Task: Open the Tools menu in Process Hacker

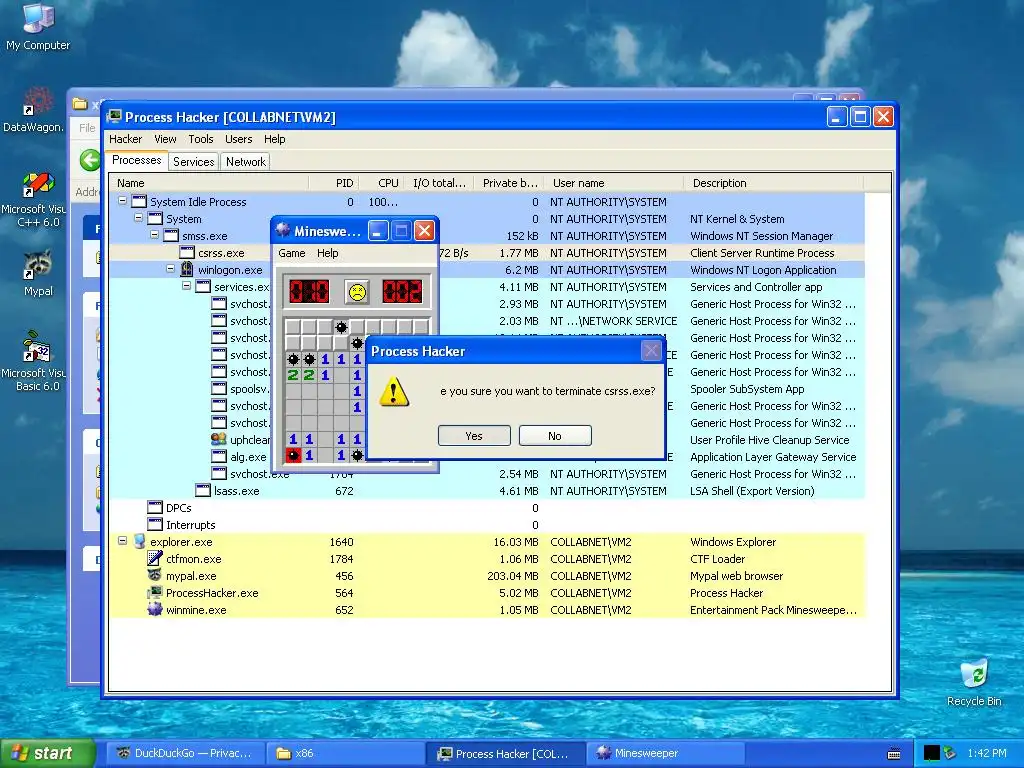Action: coord(200,139)
